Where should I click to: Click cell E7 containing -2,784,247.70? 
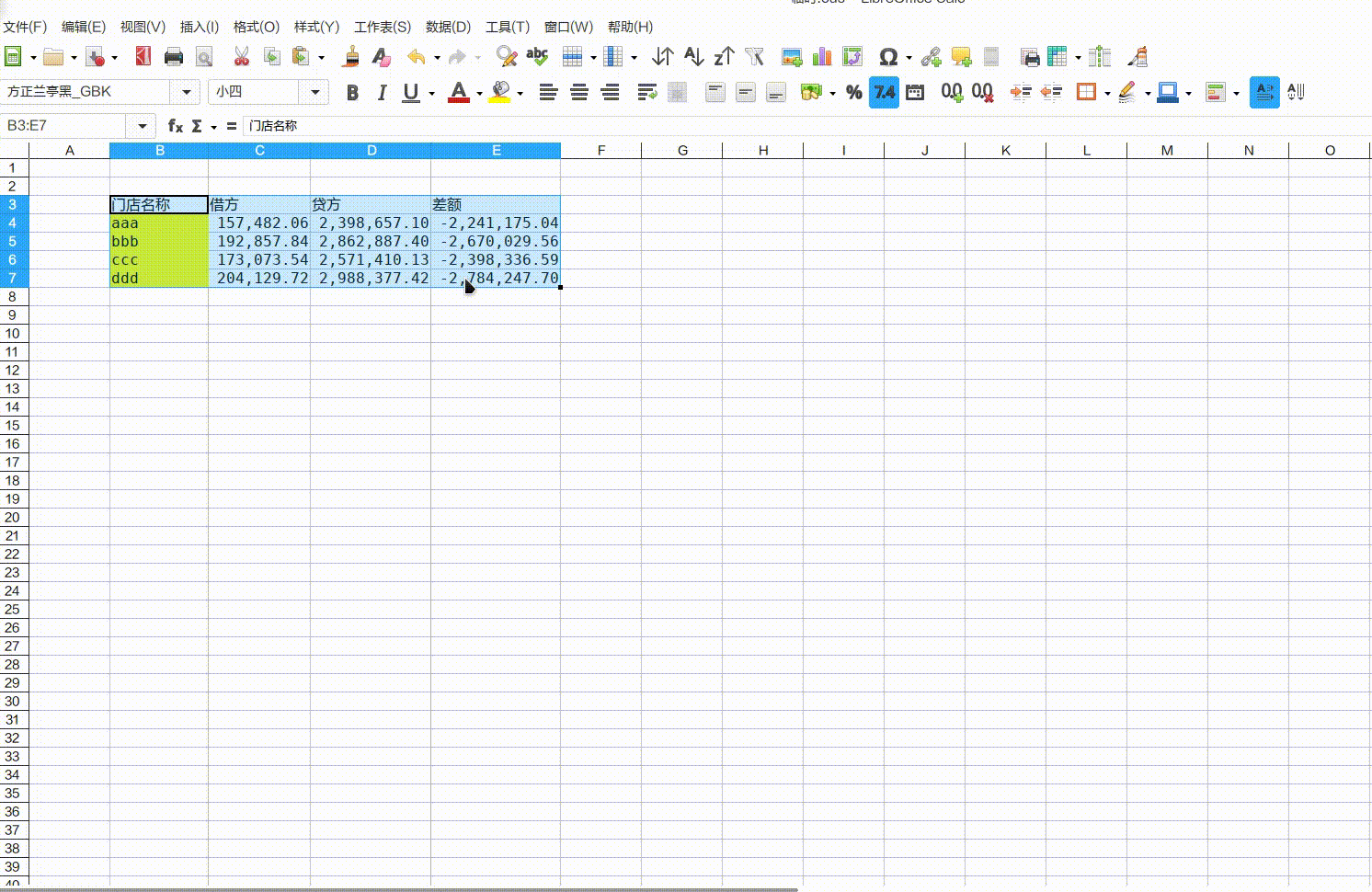pos(497,278)
